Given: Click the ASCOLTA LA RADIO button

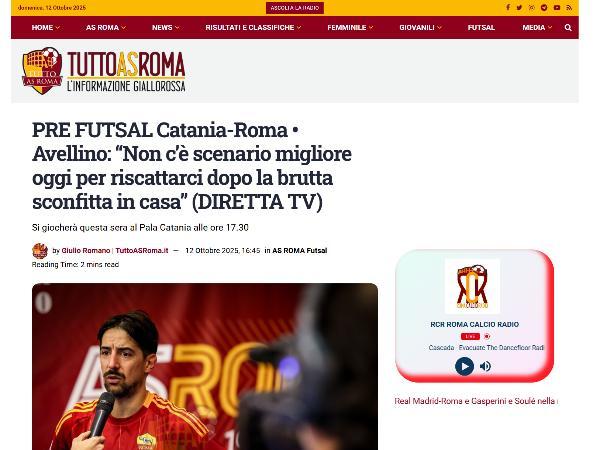Looking at the screenshot, I should tap(295, 8).
